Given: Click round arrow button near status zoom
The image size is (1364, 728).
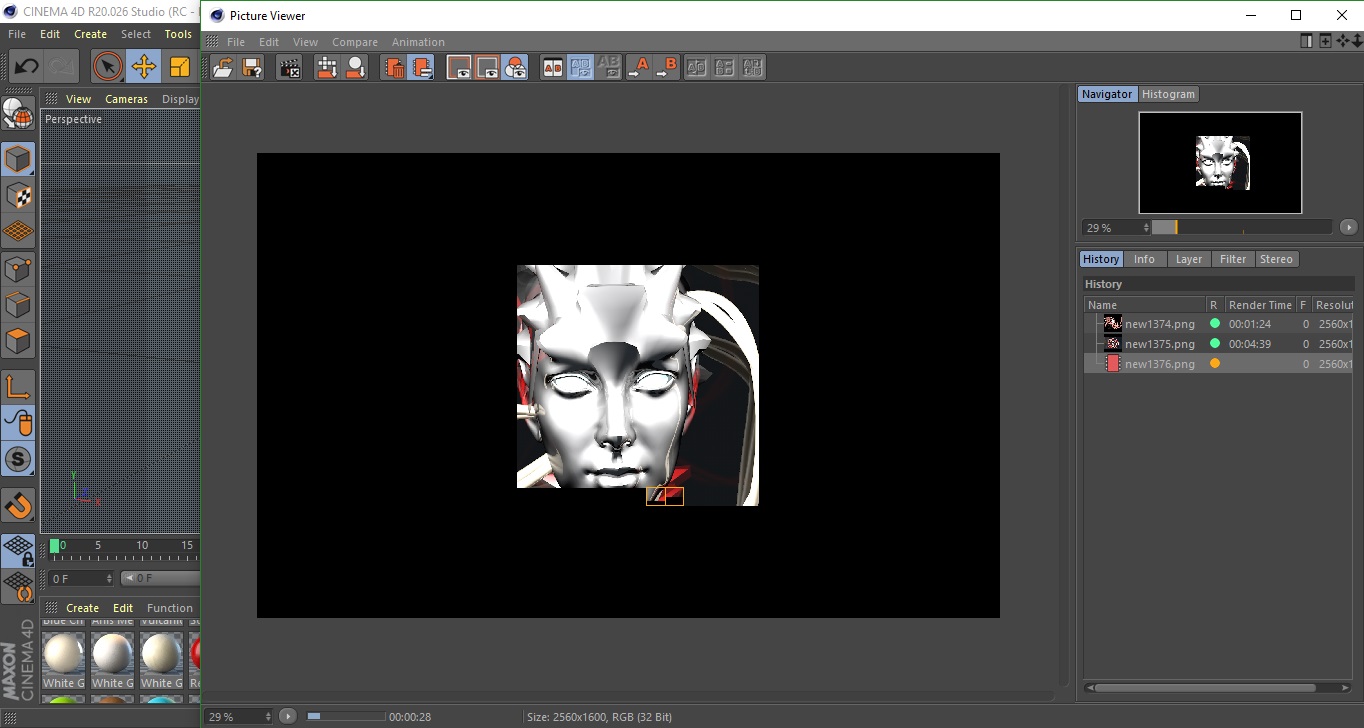Looking at the screenshot, I should pos(288,716).
